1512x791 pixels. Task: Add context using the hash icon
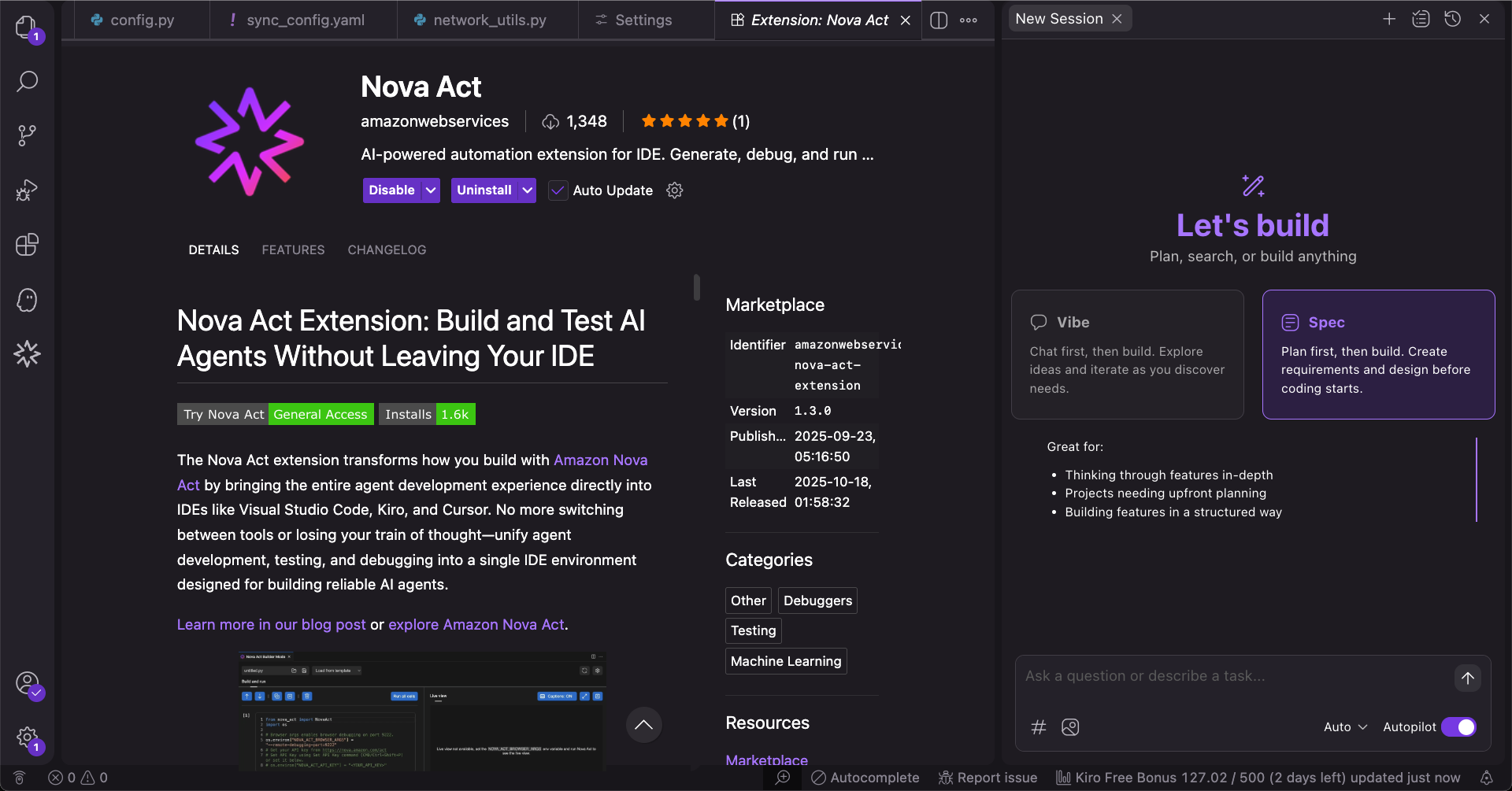(x=1039, y=727)
